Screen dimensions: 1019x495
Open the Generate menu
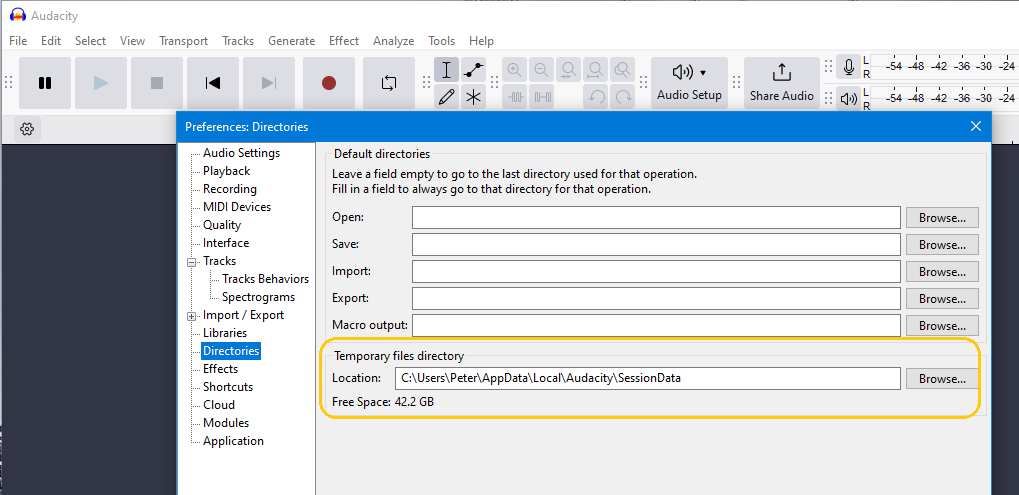point(292,40)
